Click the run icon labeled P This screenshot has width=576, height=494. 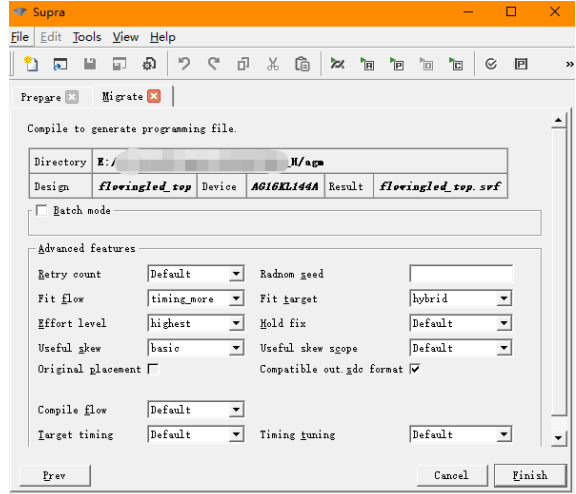[396, 64]
